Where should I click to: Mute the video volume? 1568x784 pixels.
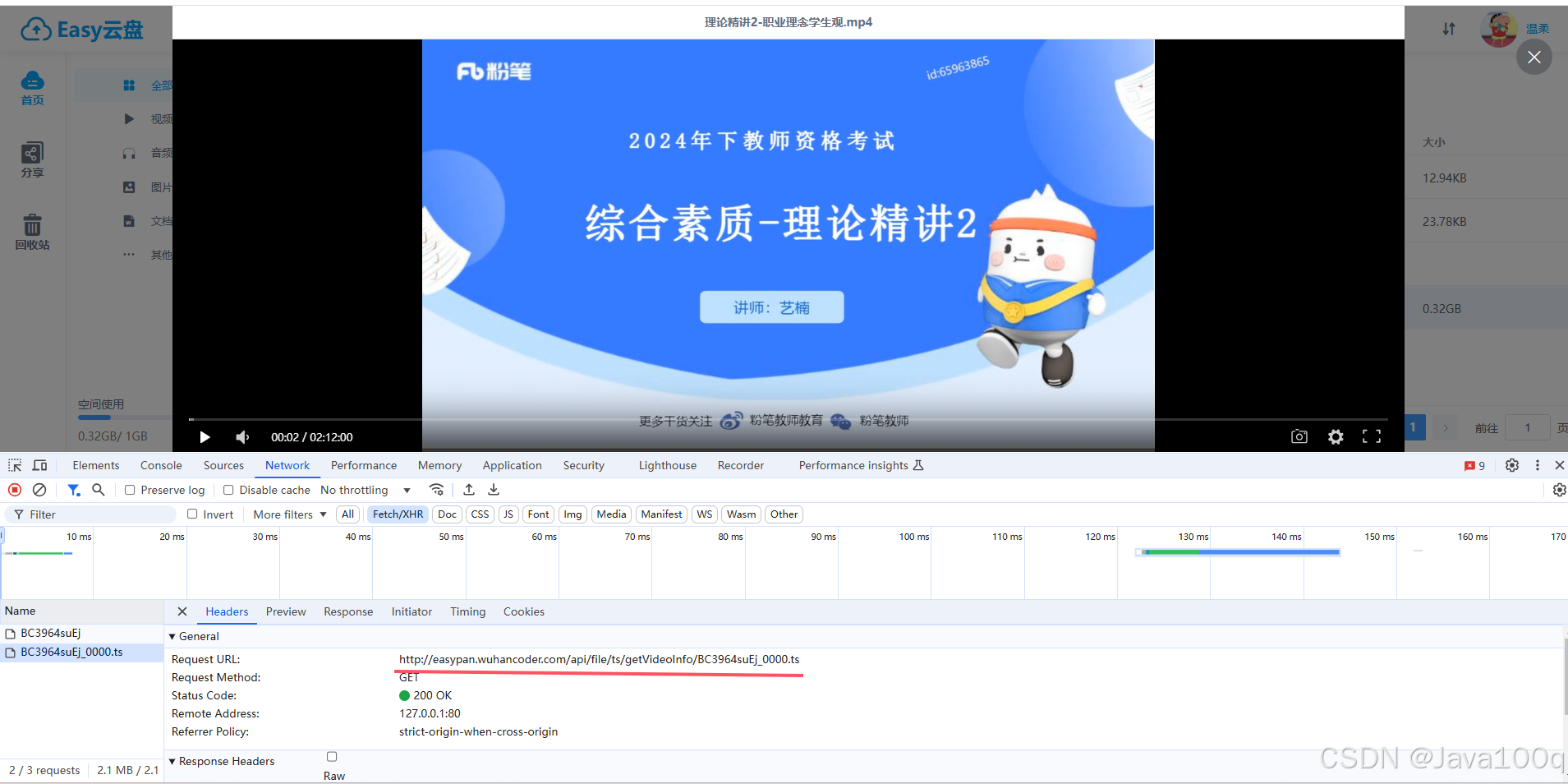(242, 437)
